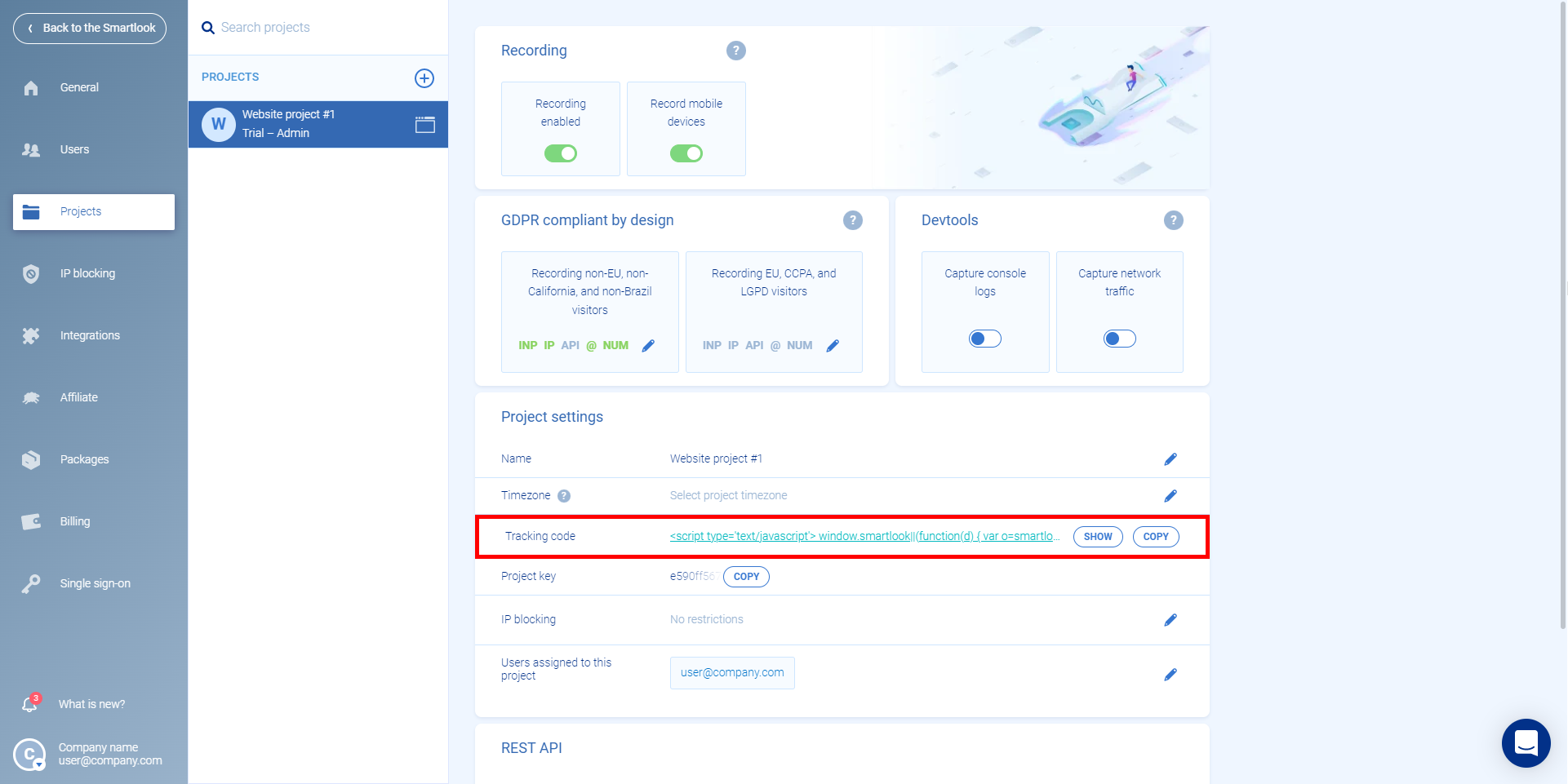Toggle Capture console logs switch

pyautogui.click(x=985, y=339)
